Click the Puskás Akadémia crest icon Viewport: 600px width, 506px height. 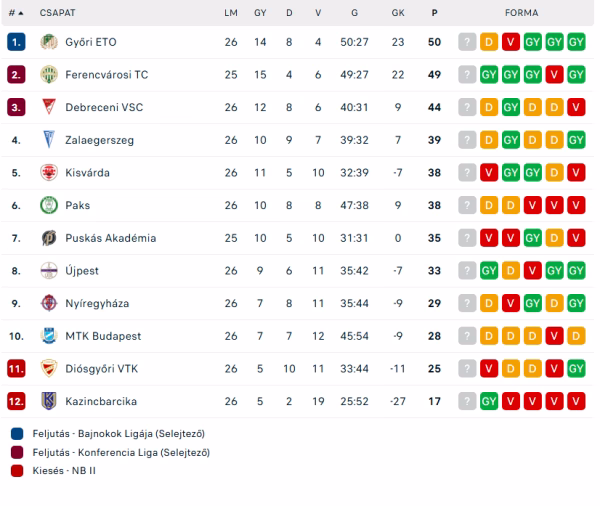49,238
